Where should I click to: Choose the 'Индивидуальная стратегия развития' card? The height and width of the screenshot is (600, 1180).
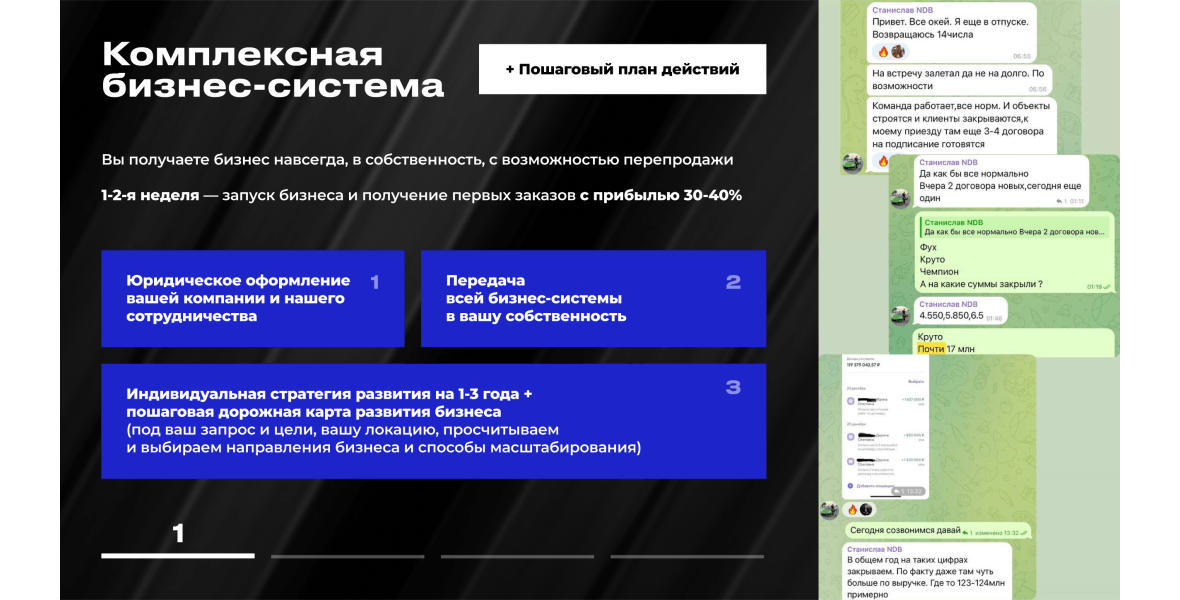[433, 422]
